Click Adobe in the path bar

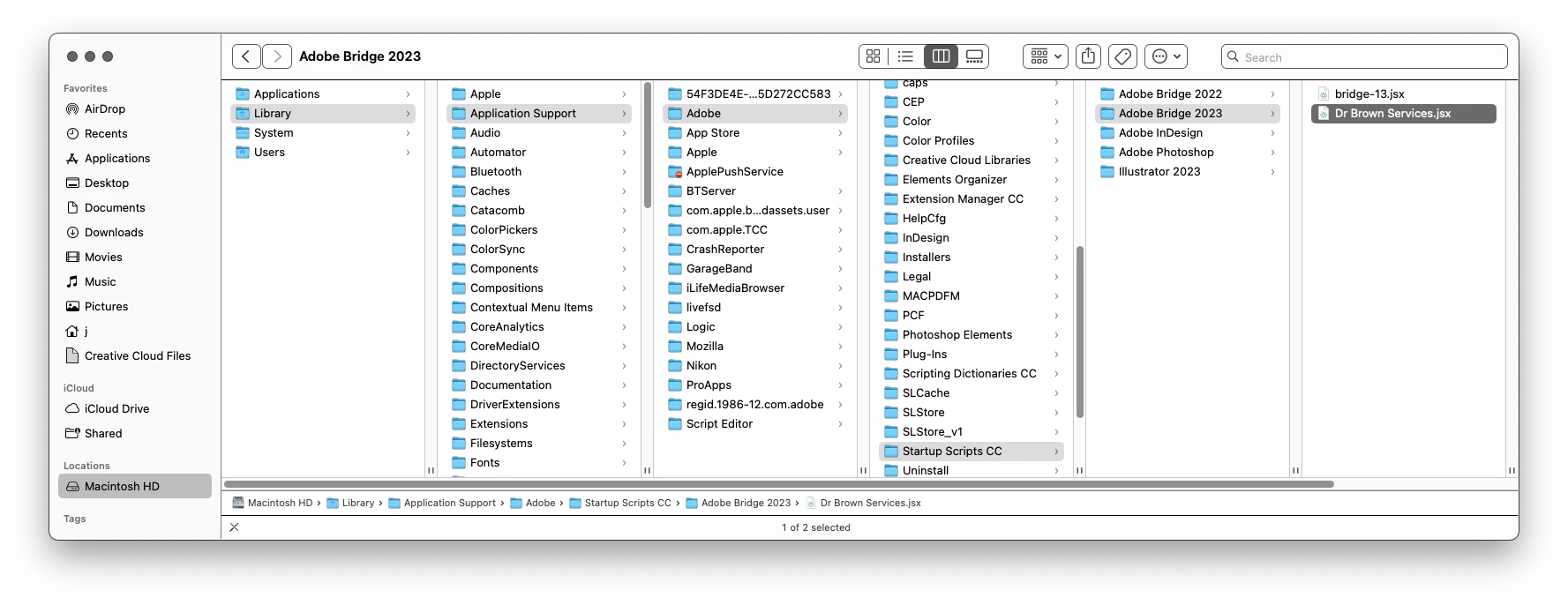coord(533,504)
